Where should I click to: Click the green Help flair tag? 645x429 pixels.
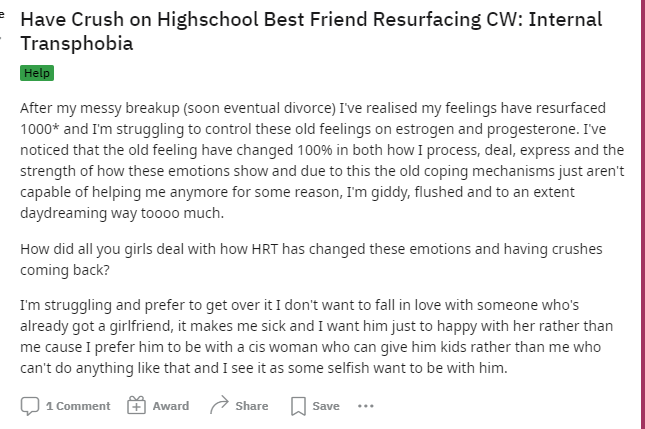[x=37, y=73]
